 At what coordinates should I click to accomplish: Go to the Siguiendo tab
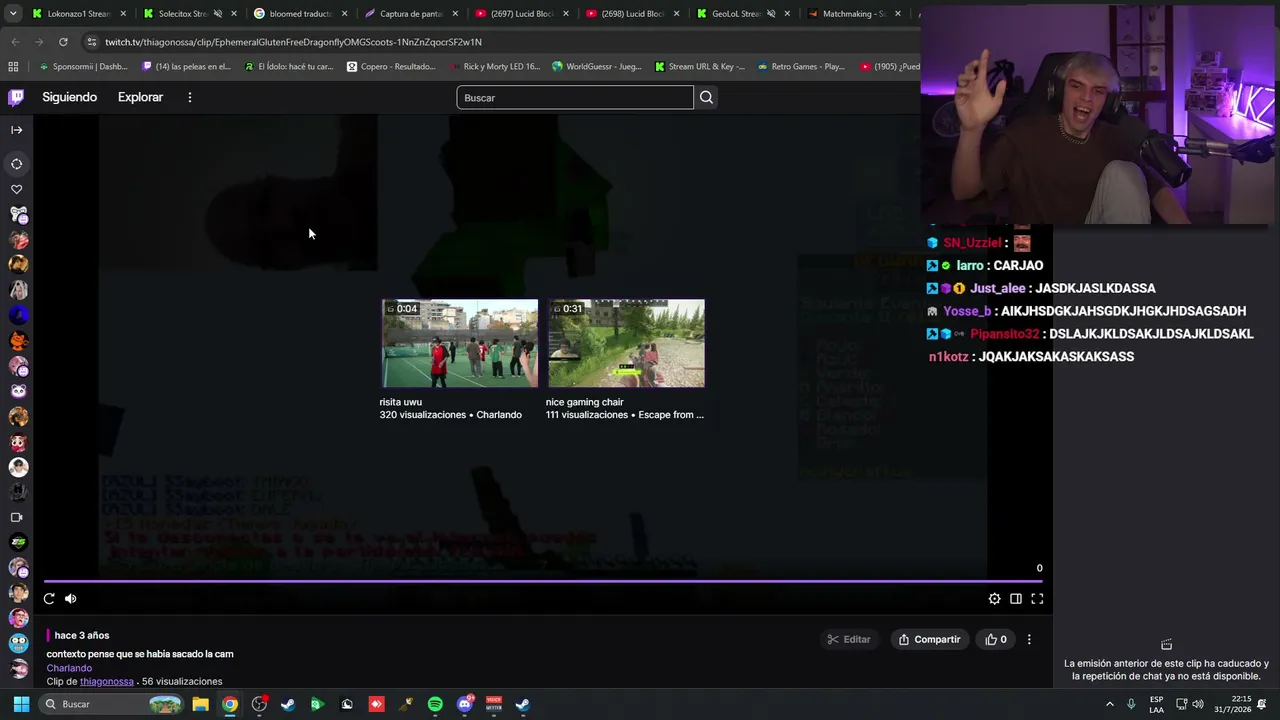click(x=70, y=97)
